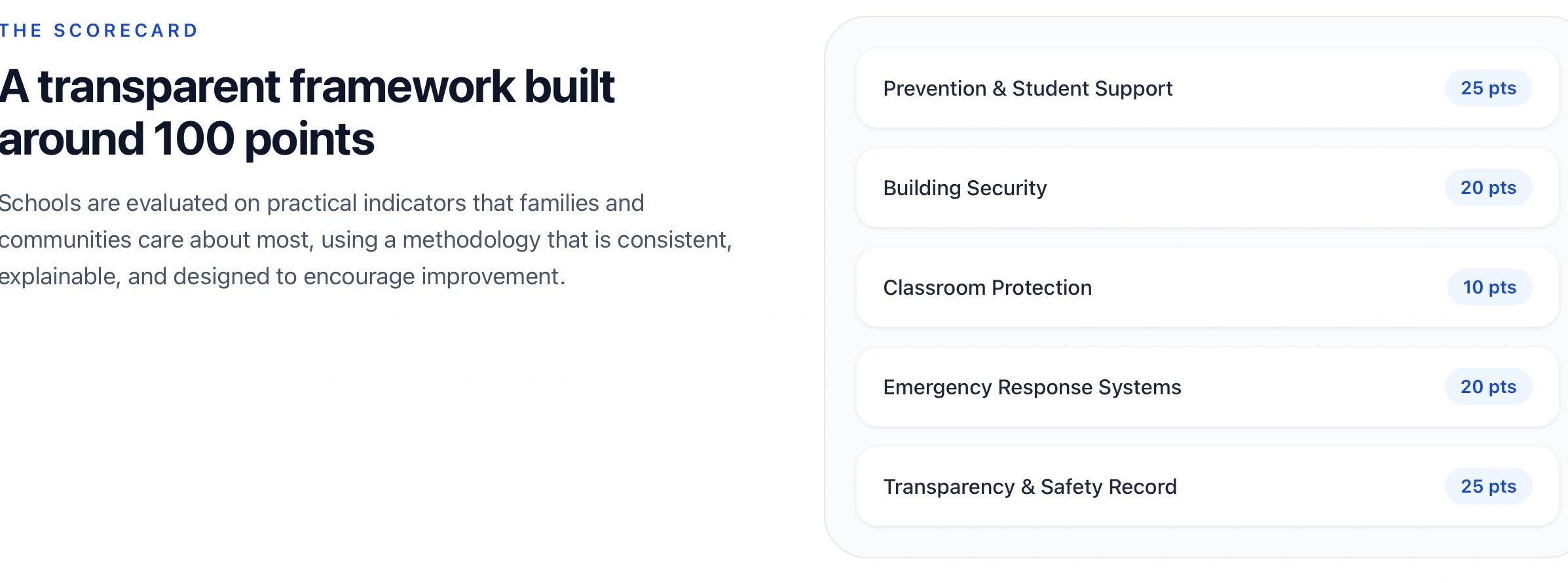Image resolution: width=1568 pixels, height=583 pixels.
Task: Click the number "100" in the headline
Action: click(x=194, y=140)
